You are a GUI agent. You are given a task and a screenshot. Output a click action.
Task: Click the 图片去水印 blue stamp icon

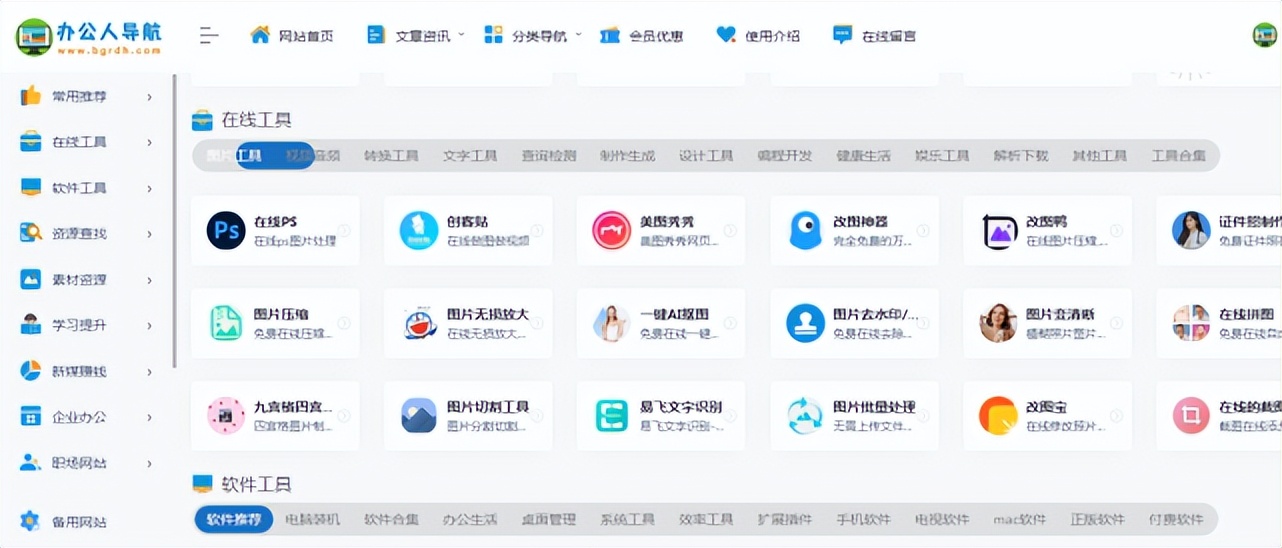click(805, 323)
